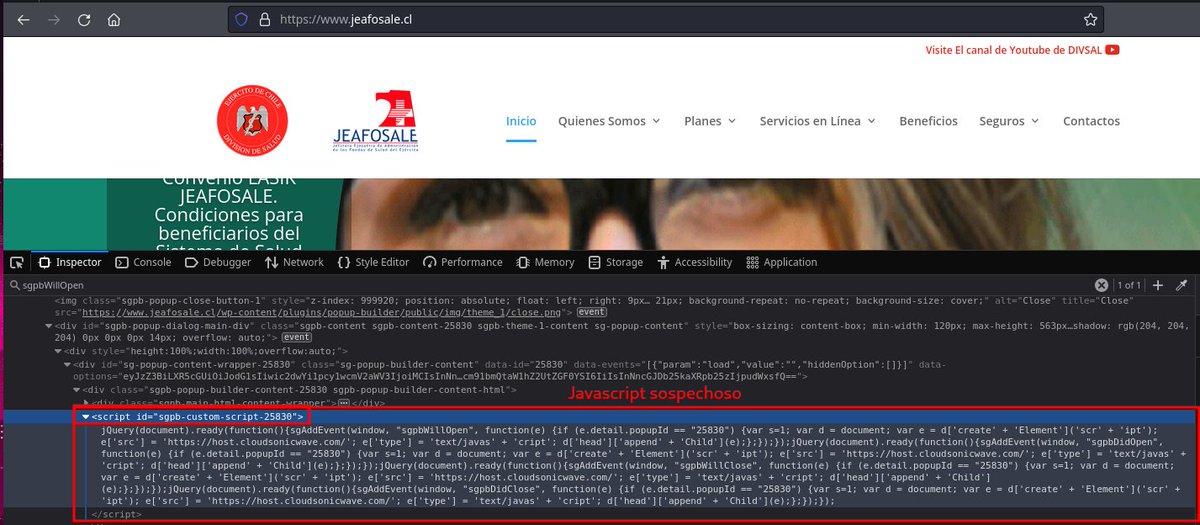Collapse the sgpb-popup-dialog-main-div node

tap(49, 325)
